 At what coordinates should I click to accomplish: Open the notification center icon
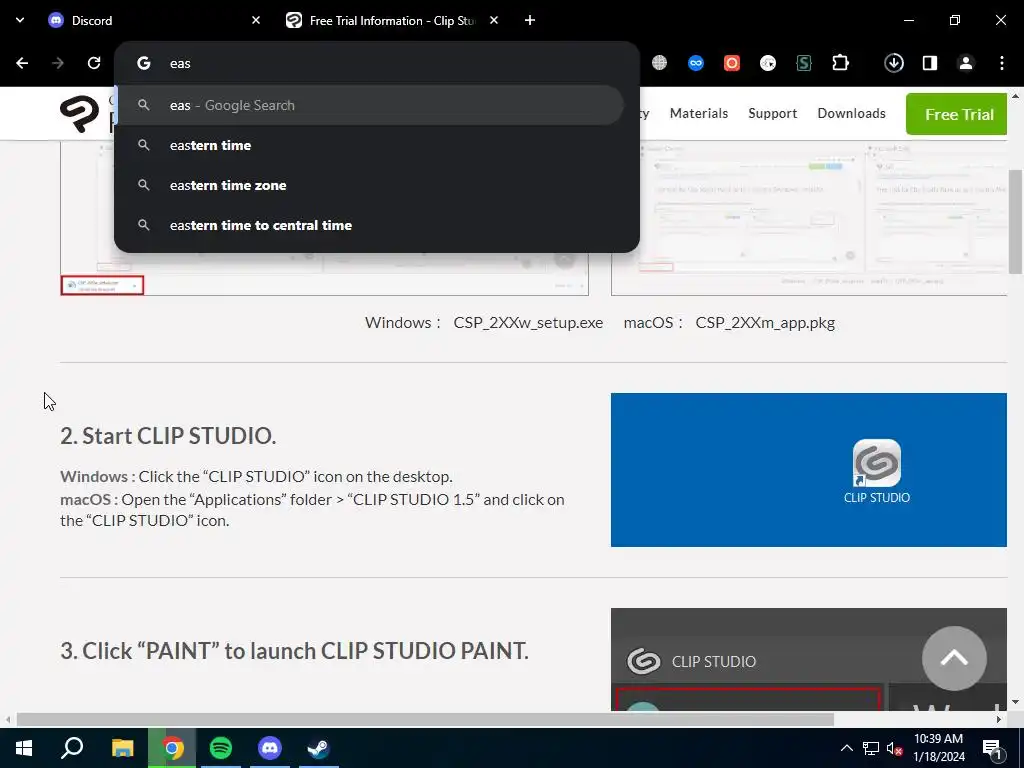click(993, 748)
